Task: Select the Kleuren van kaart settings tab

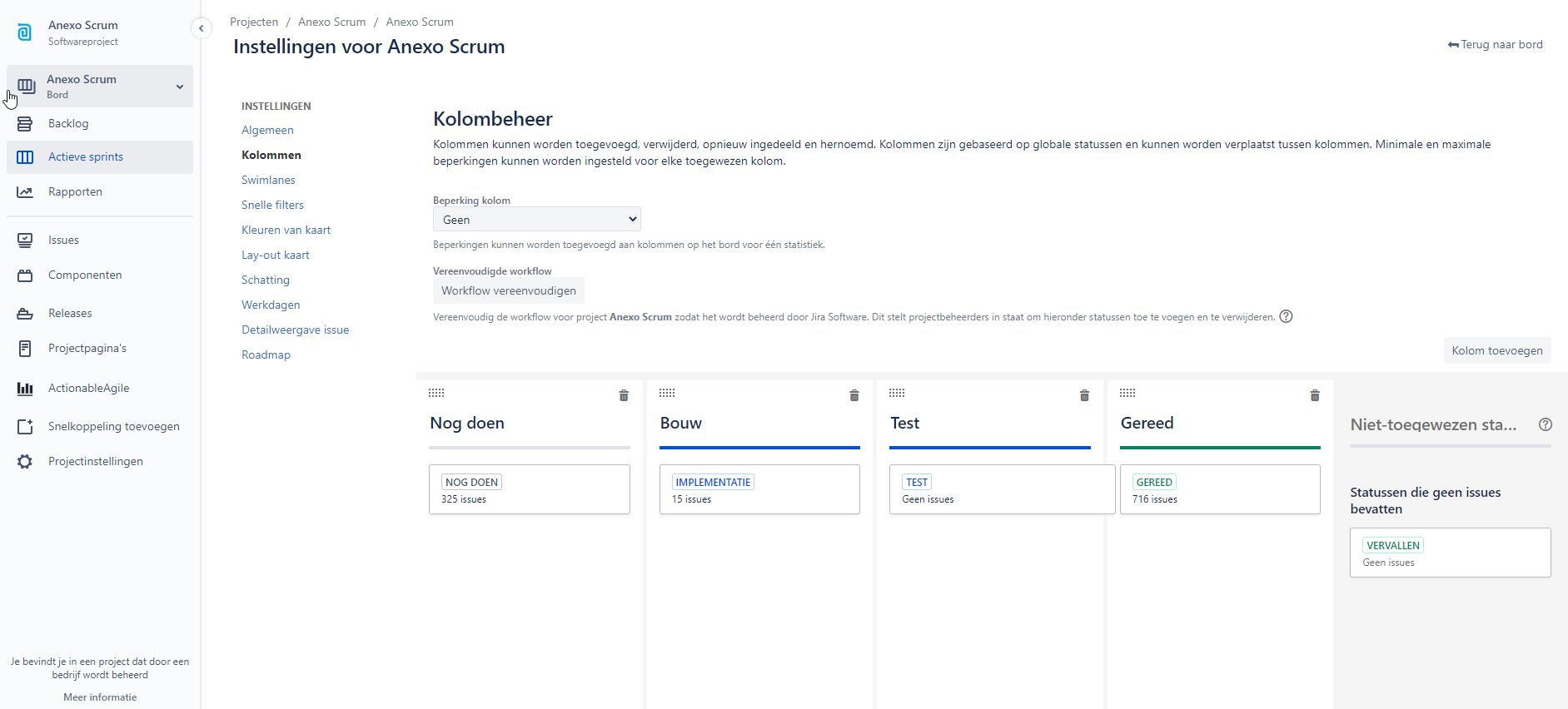Action: [x=286, y=230]
